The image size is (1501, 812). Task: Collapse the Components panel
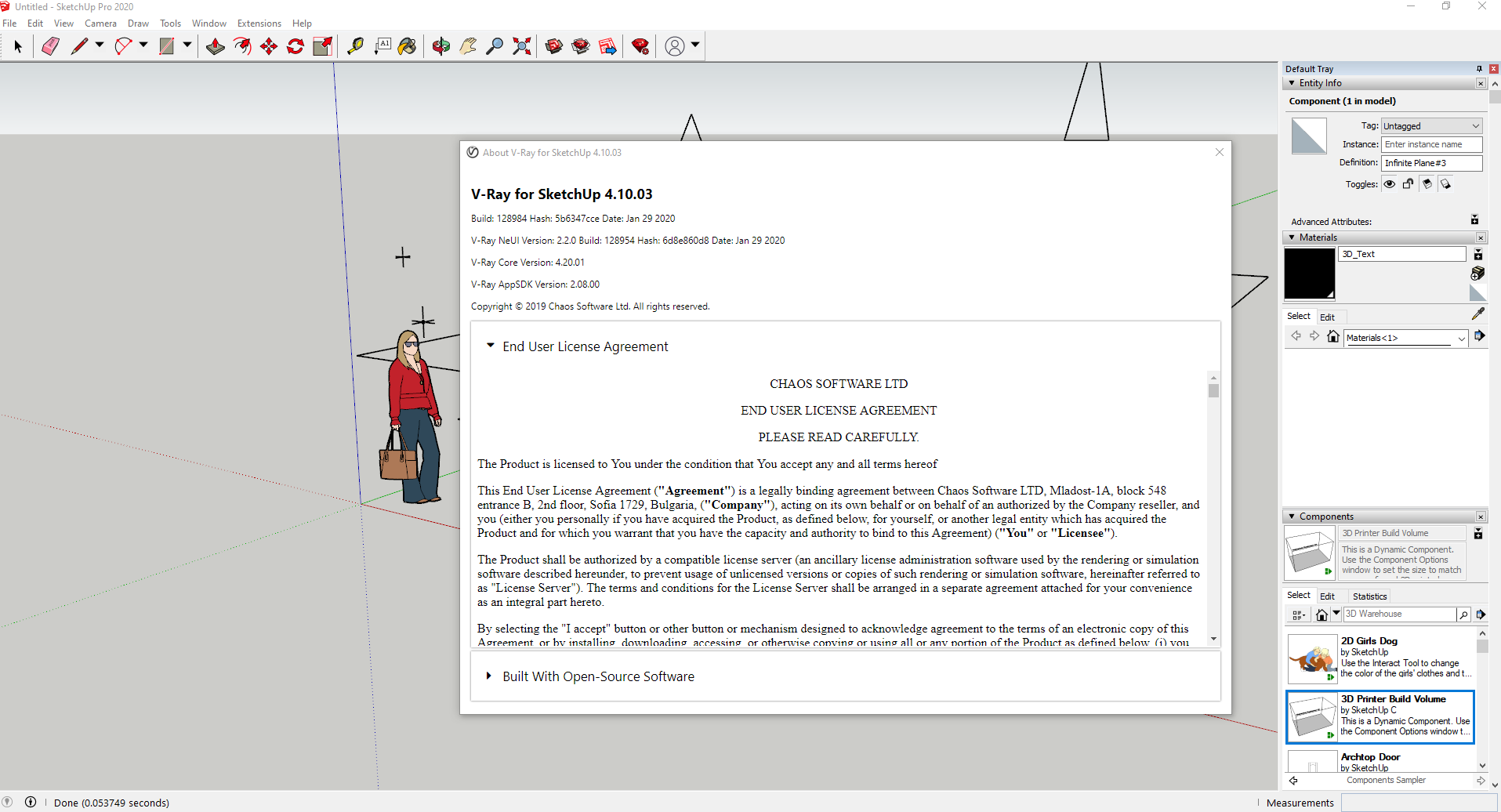(x=1292, y=517)
